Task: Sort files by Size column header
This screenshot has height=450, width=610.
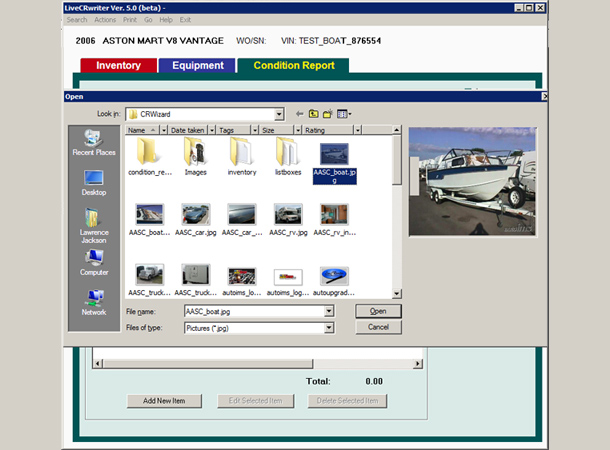Action: (x=277, y=130)
